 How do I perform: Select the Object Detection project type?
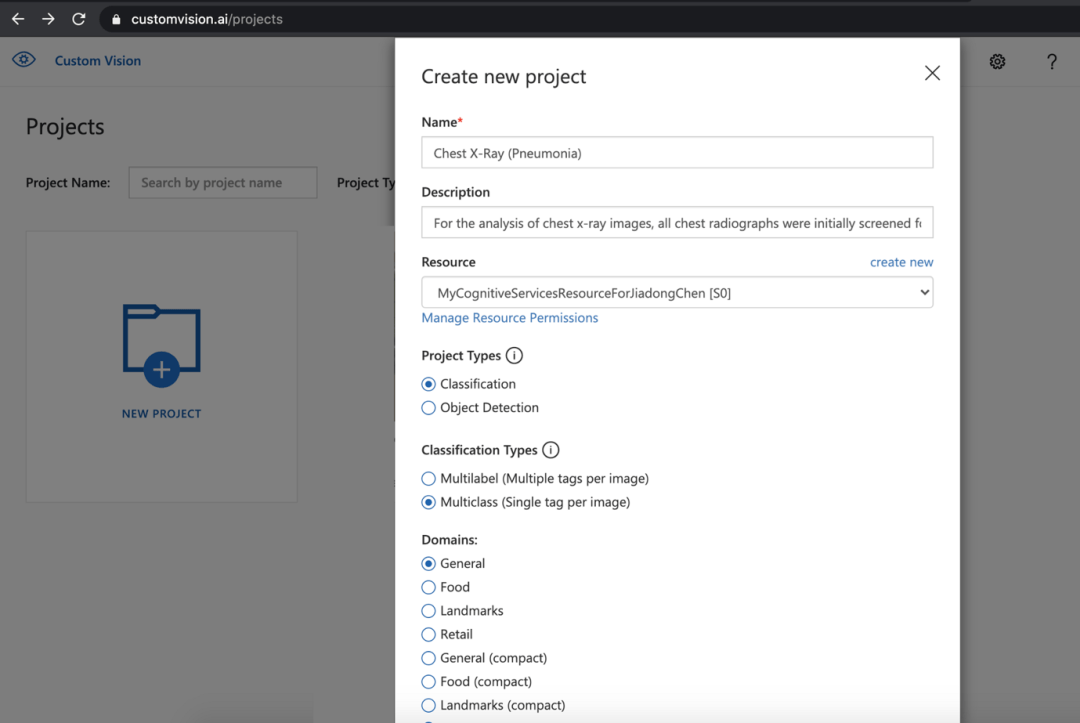(x=480, y=408)
